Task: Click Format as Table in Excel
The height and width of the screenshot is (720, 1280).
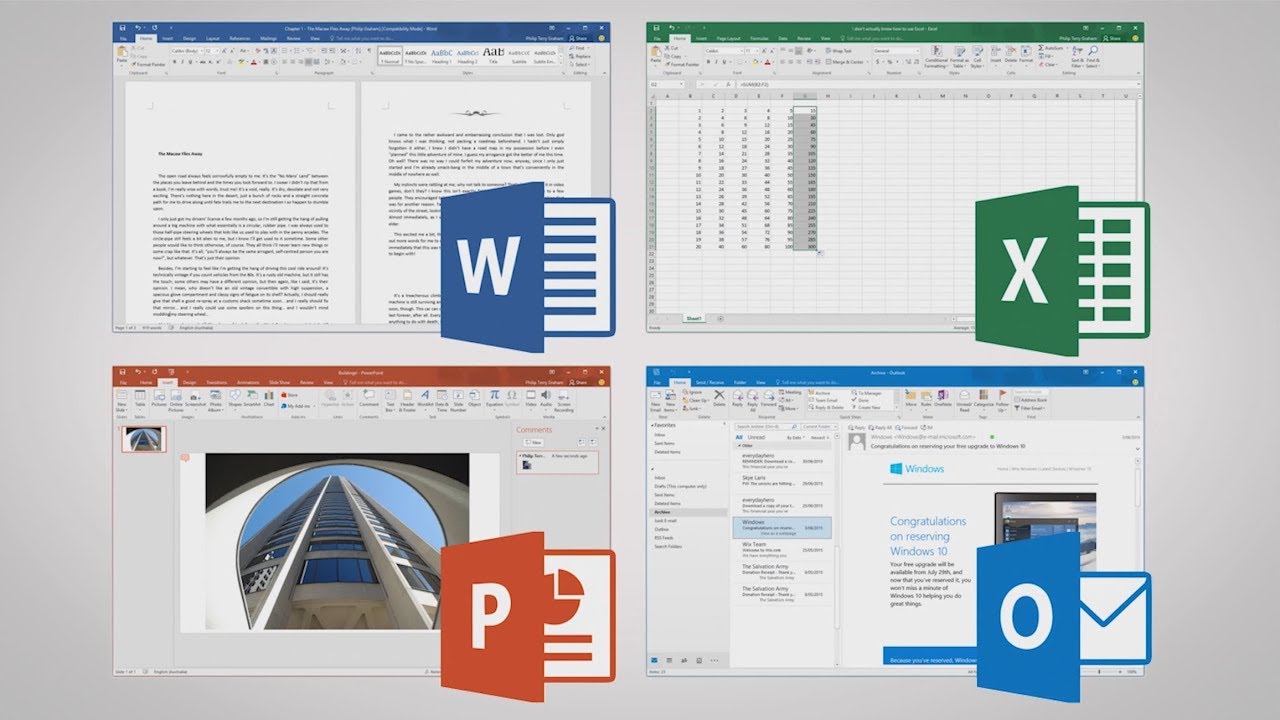Action: pos(959,58)
